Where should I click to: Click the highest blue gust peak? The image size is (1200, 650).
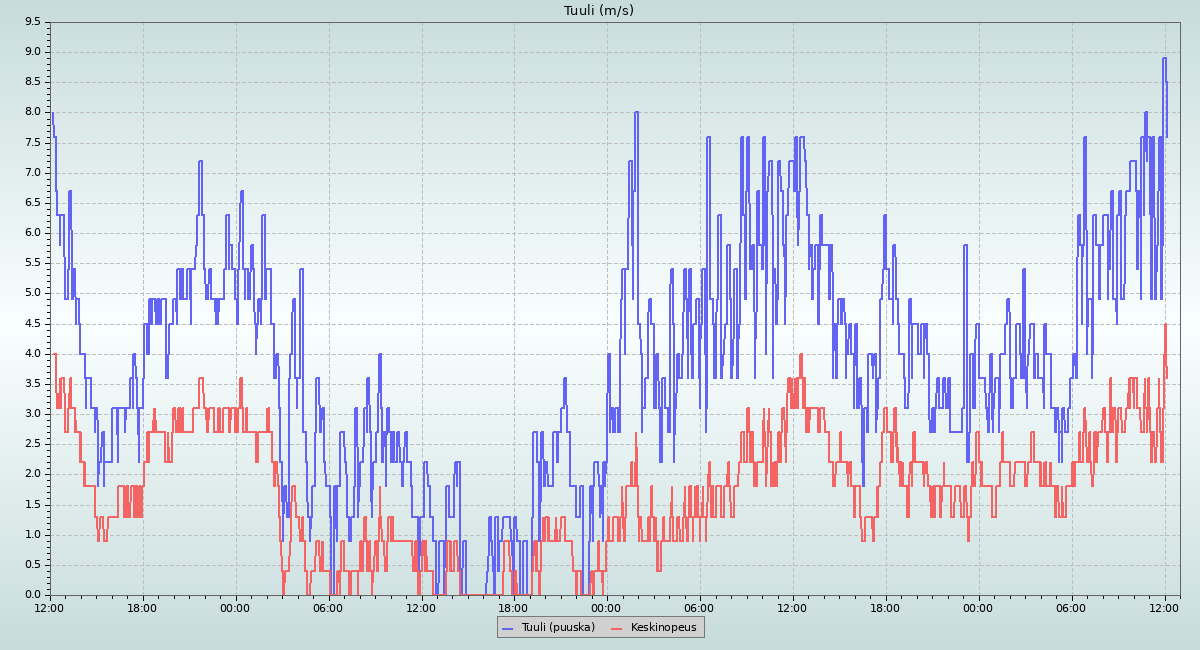click(1164, 58)
